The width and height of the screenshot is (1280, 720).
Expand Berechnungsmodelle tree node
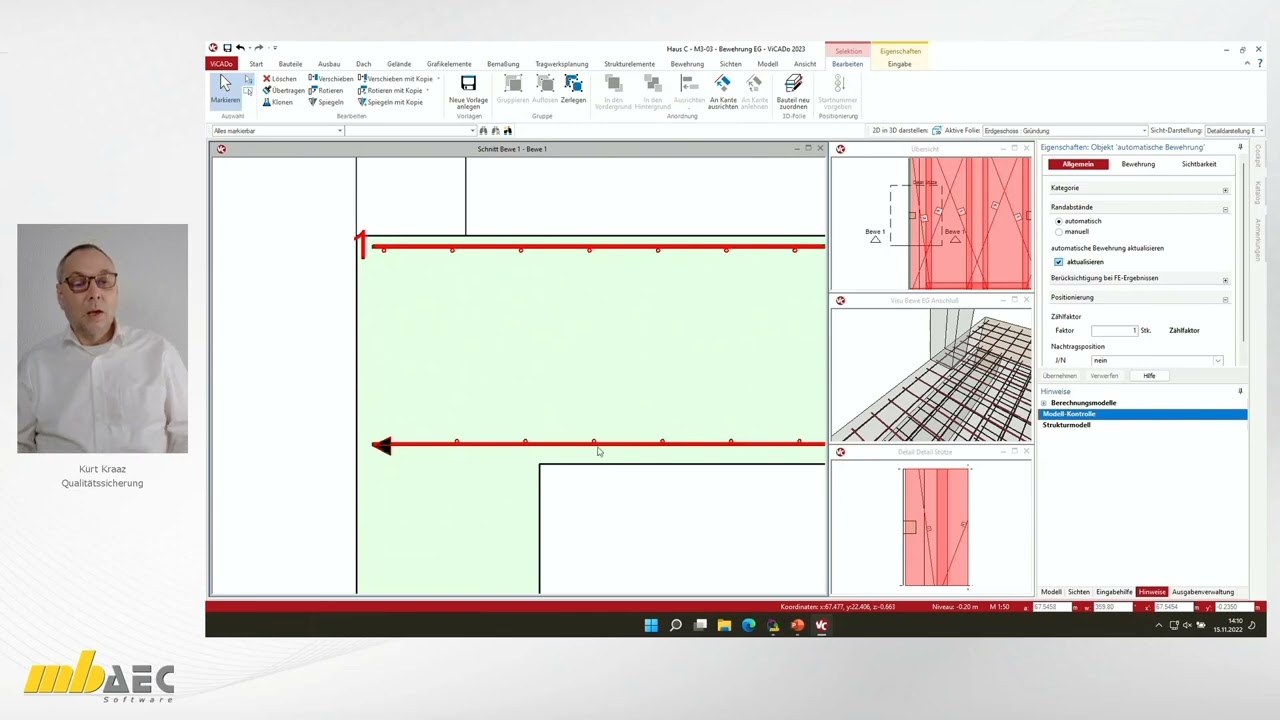point(1044,403)
